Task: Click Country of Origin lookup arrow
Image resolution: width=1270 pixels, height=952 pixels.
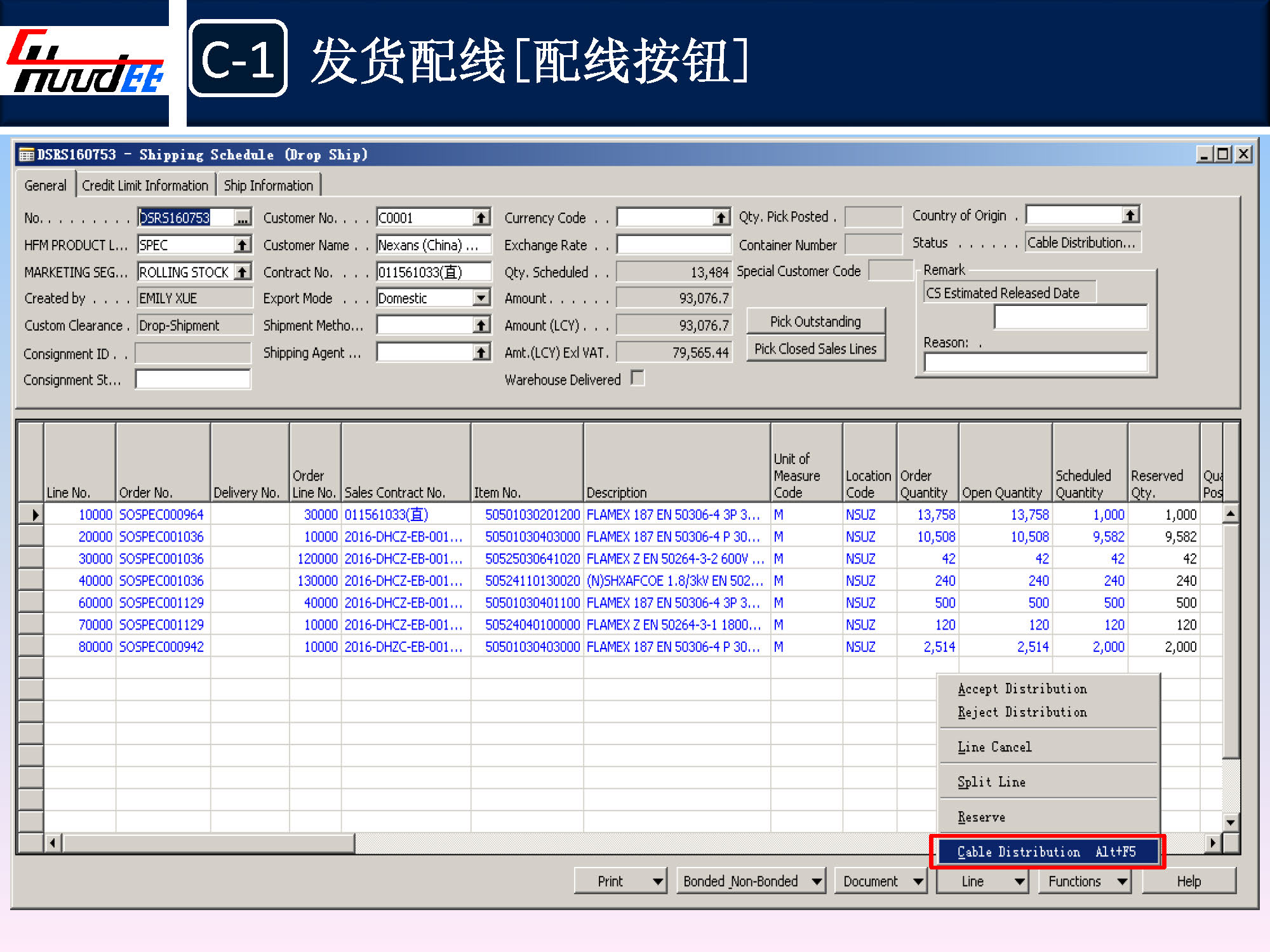Action: click(x=1130, y=215)
